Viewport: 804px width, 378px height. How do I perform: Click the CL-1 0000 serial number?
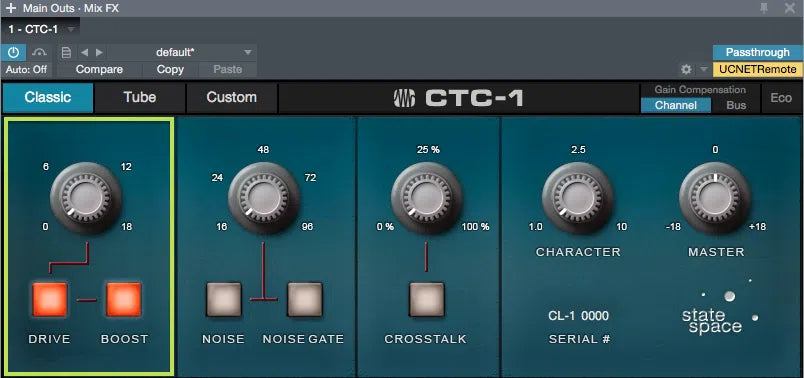point(578,316)
